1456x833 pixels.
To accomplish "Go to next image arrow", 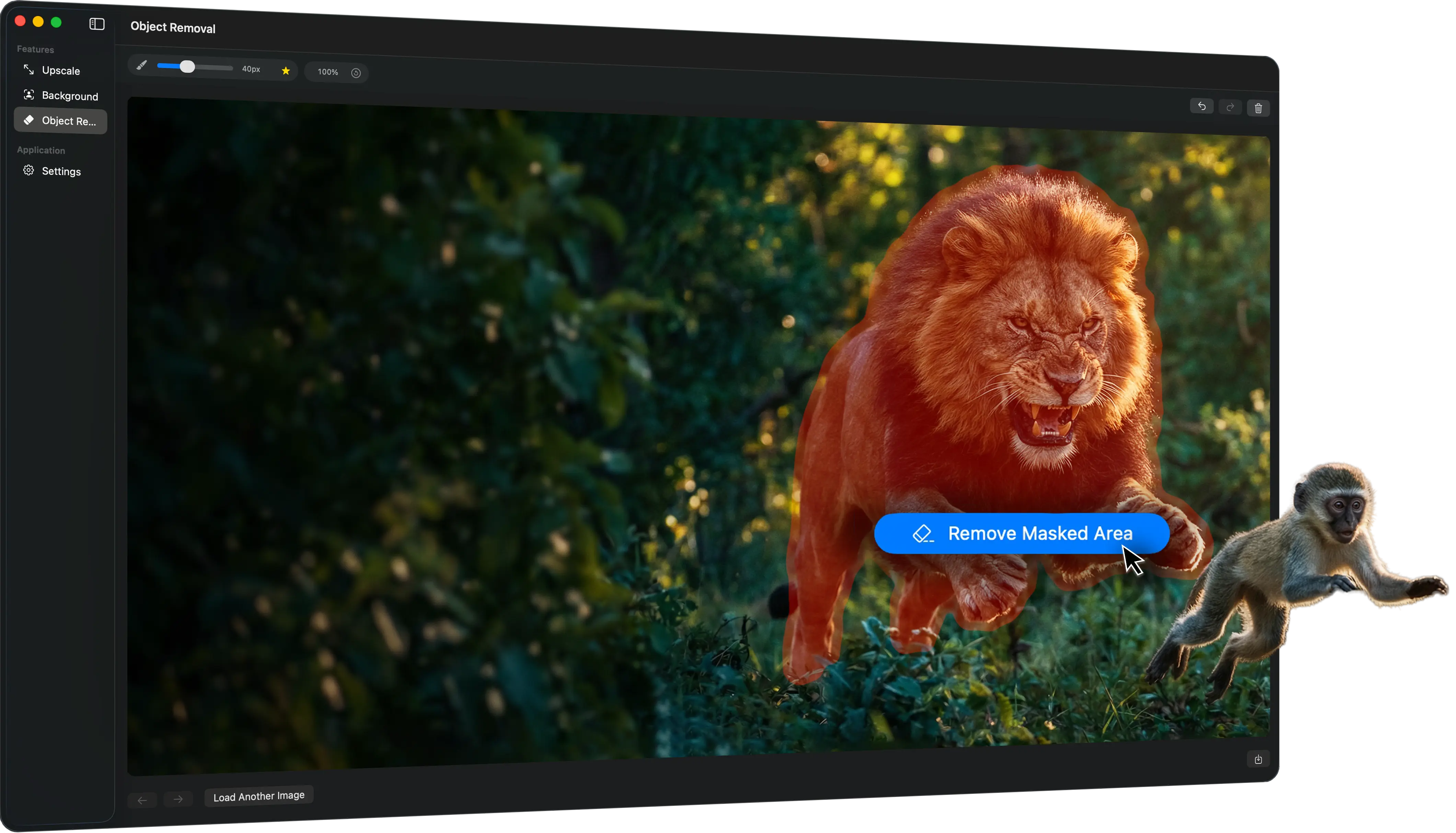I will 178,799.
